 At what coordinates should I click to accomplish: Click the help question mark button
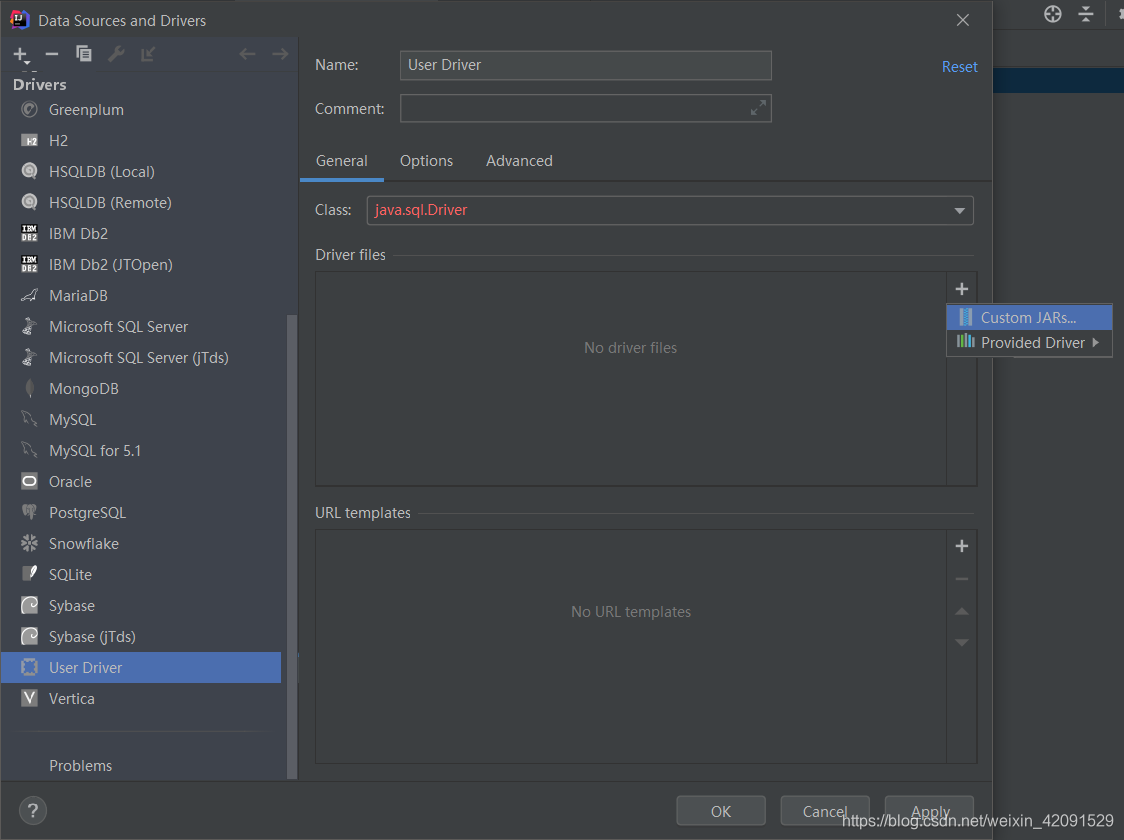click(32, 811)
